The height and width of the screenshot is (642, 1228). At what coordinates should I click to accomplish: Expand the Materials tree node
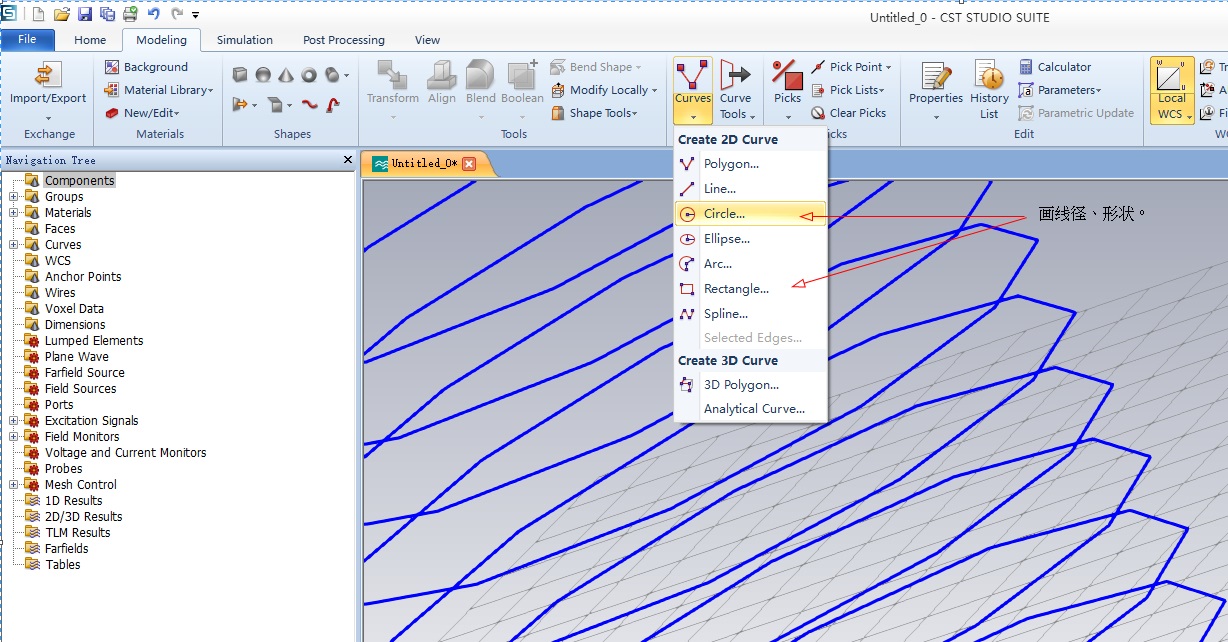14,213
